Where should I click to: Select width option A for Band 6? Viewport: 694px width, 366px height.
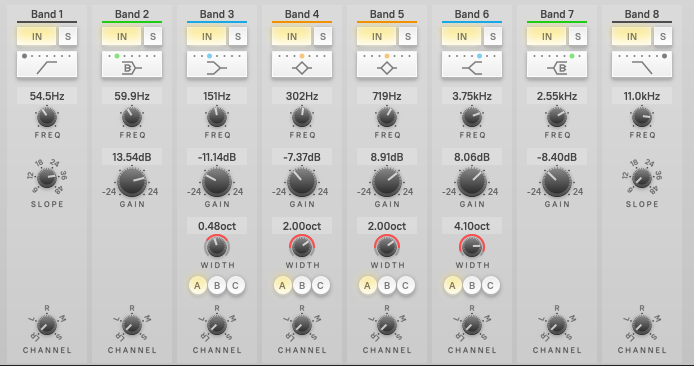(452, 285)
